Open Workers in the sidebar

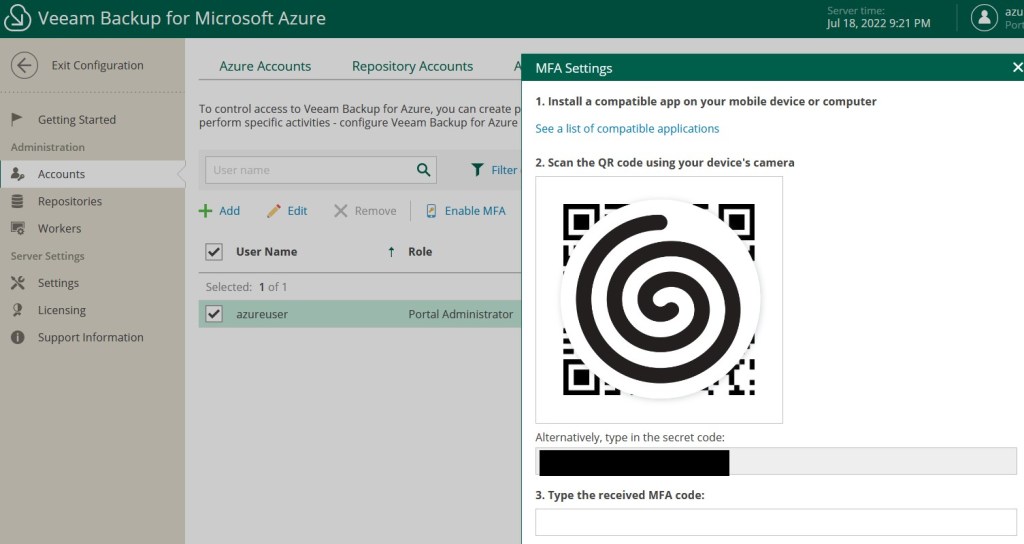point(59,228)
